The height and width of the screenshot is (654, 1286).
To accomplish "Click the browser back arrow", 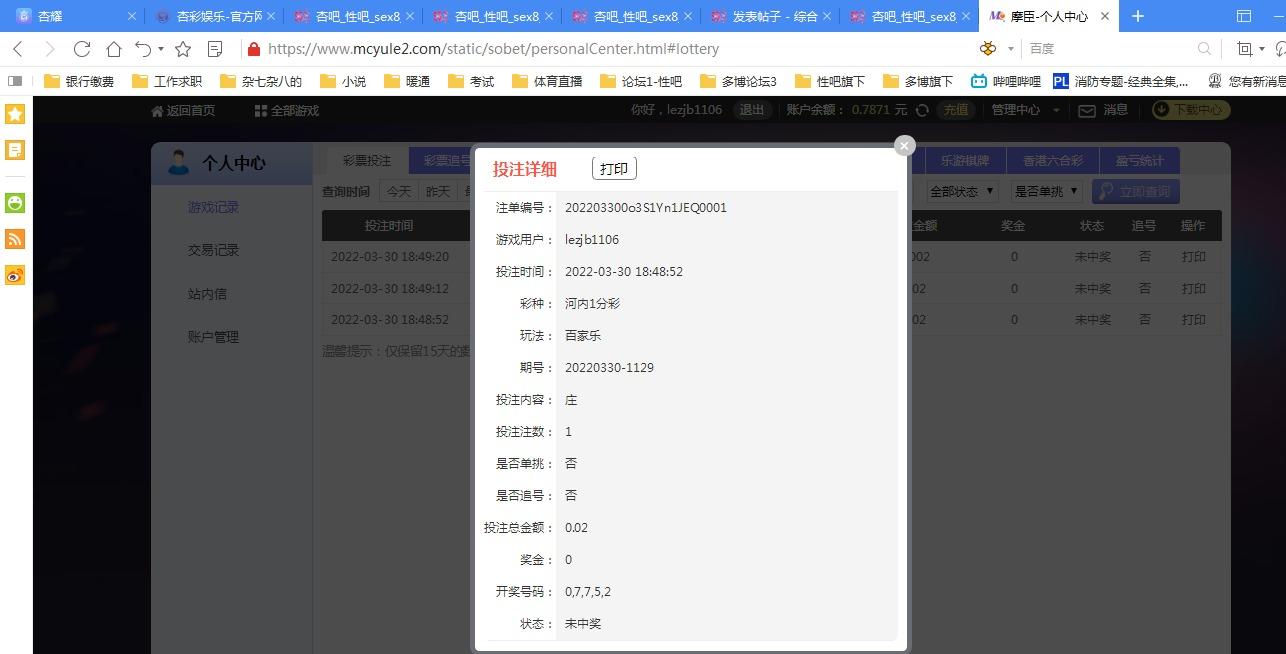I will (18, 49).
